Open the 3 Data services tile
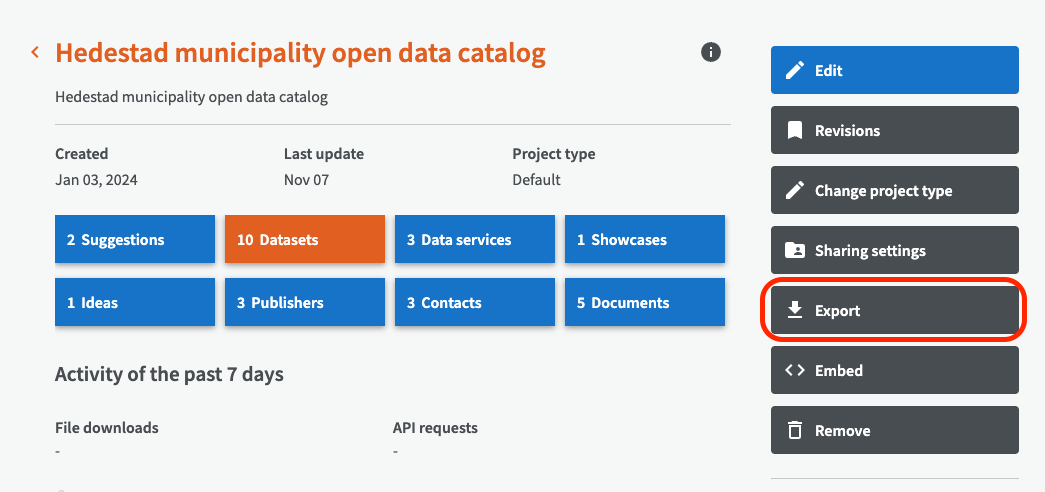The image size is (1045, 492). tap(475, 240)
